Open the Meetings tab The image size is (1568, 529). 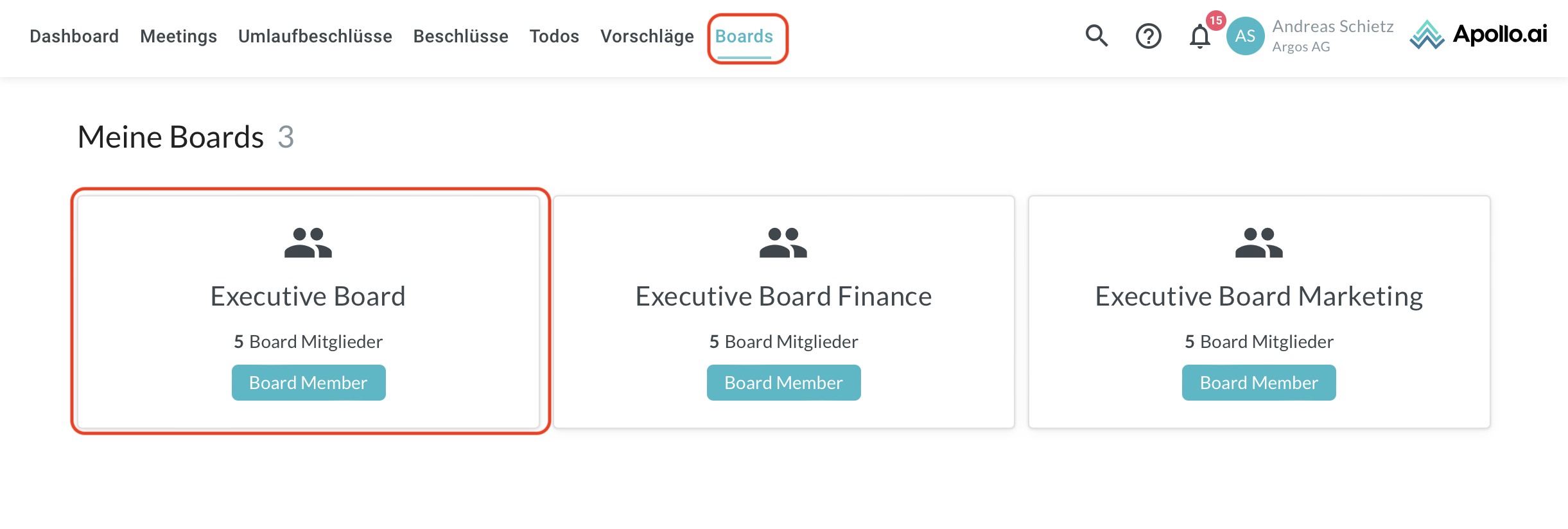pos(179,36)
